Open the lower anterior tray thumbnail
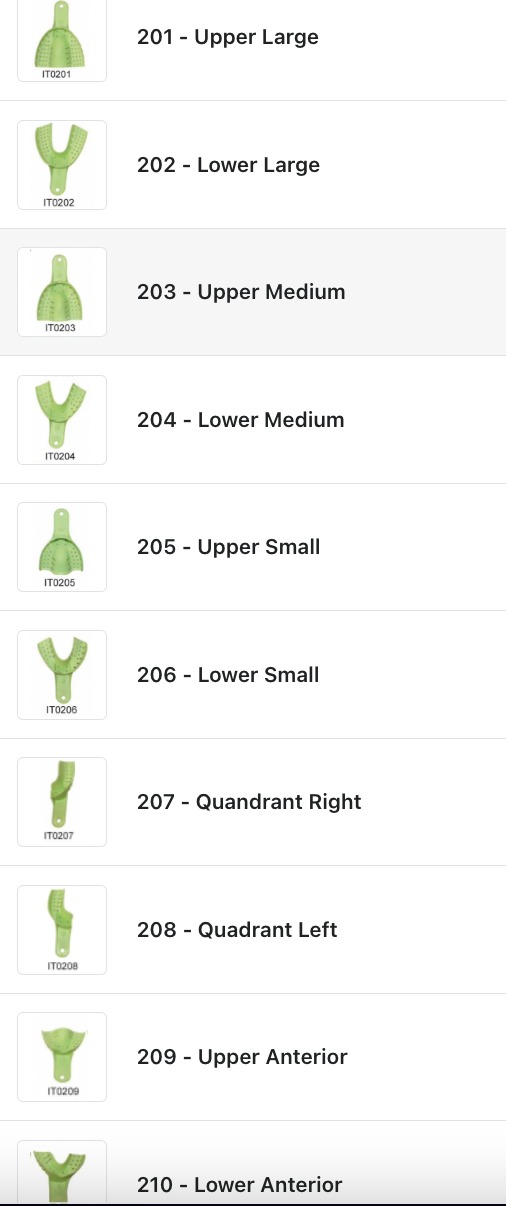Image resolution: width=506 pixels, height=1206 pixels. click(x=62, y=1172)
